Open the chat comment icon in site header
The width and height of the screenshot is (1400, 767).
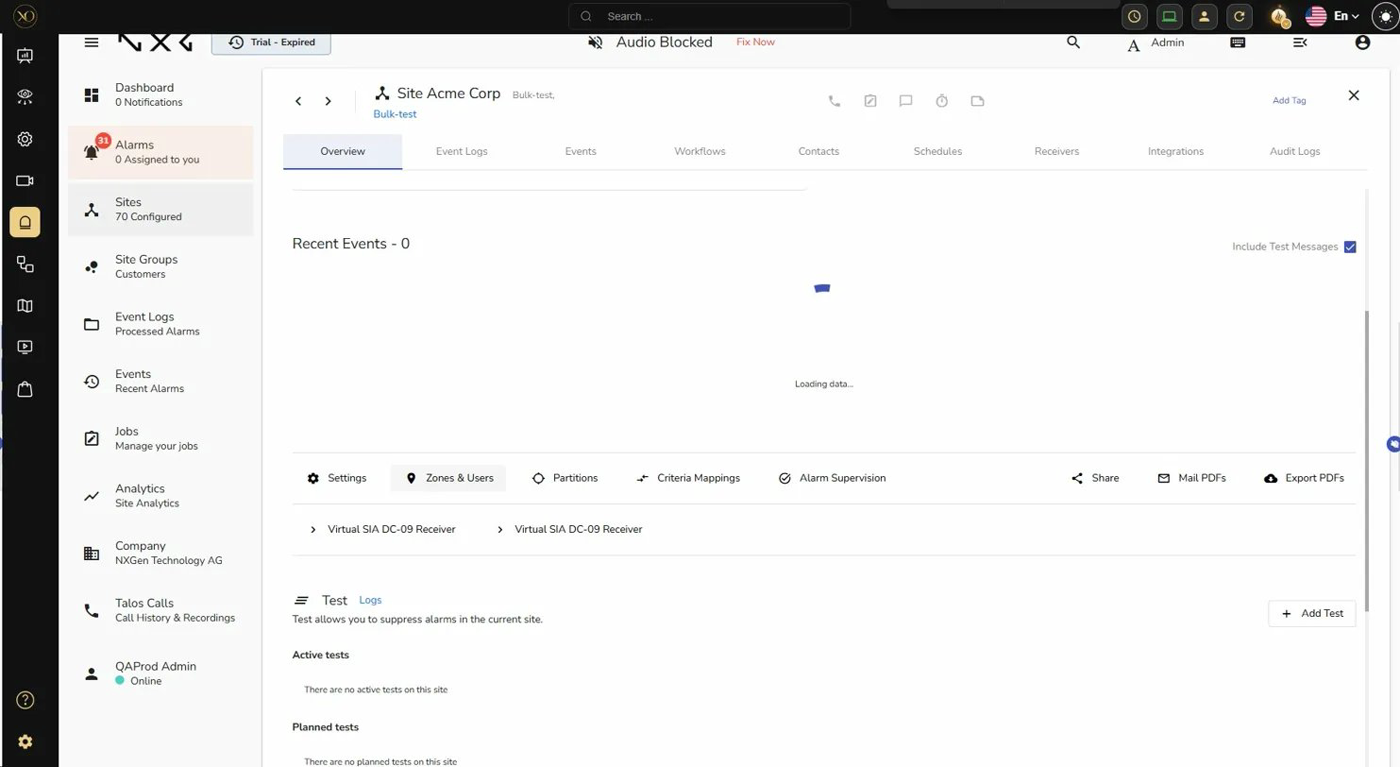pos(905,101)
